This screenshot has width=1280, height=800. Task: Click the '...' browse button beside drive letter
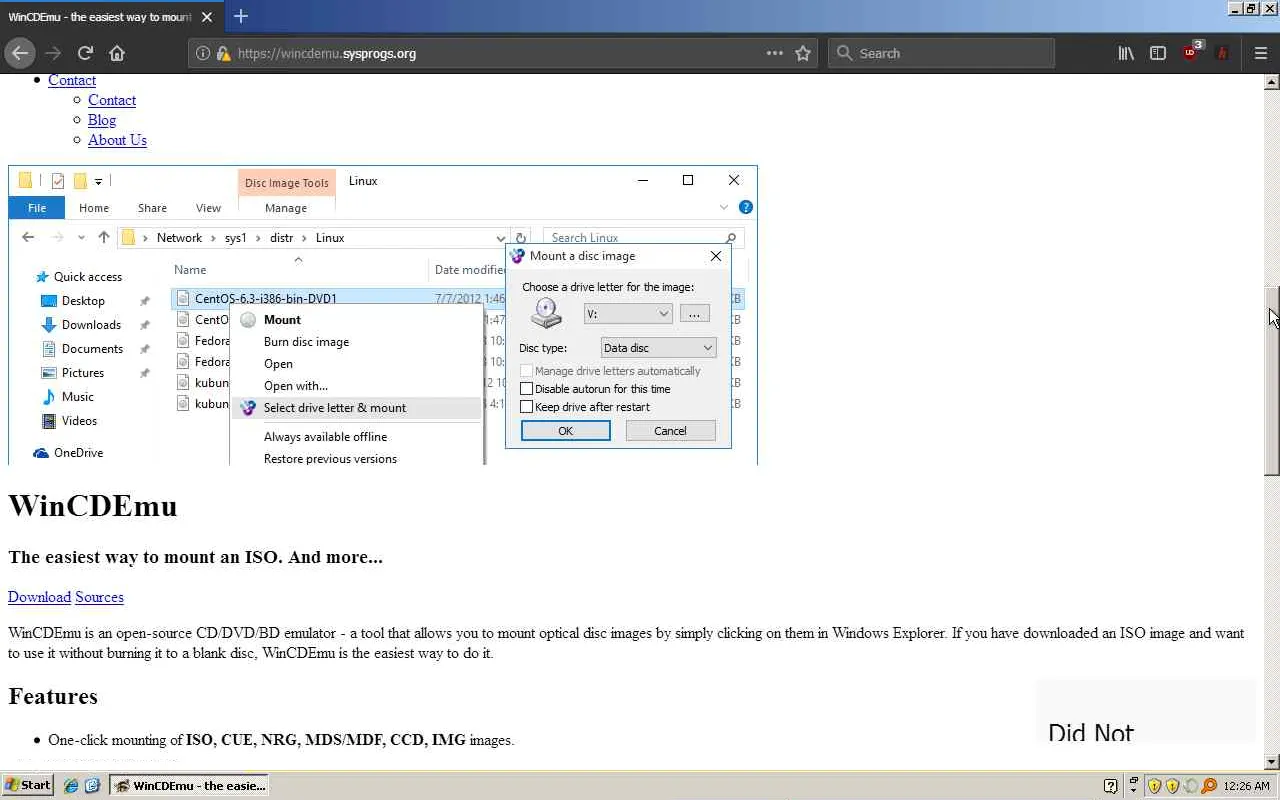coord(694,314)
